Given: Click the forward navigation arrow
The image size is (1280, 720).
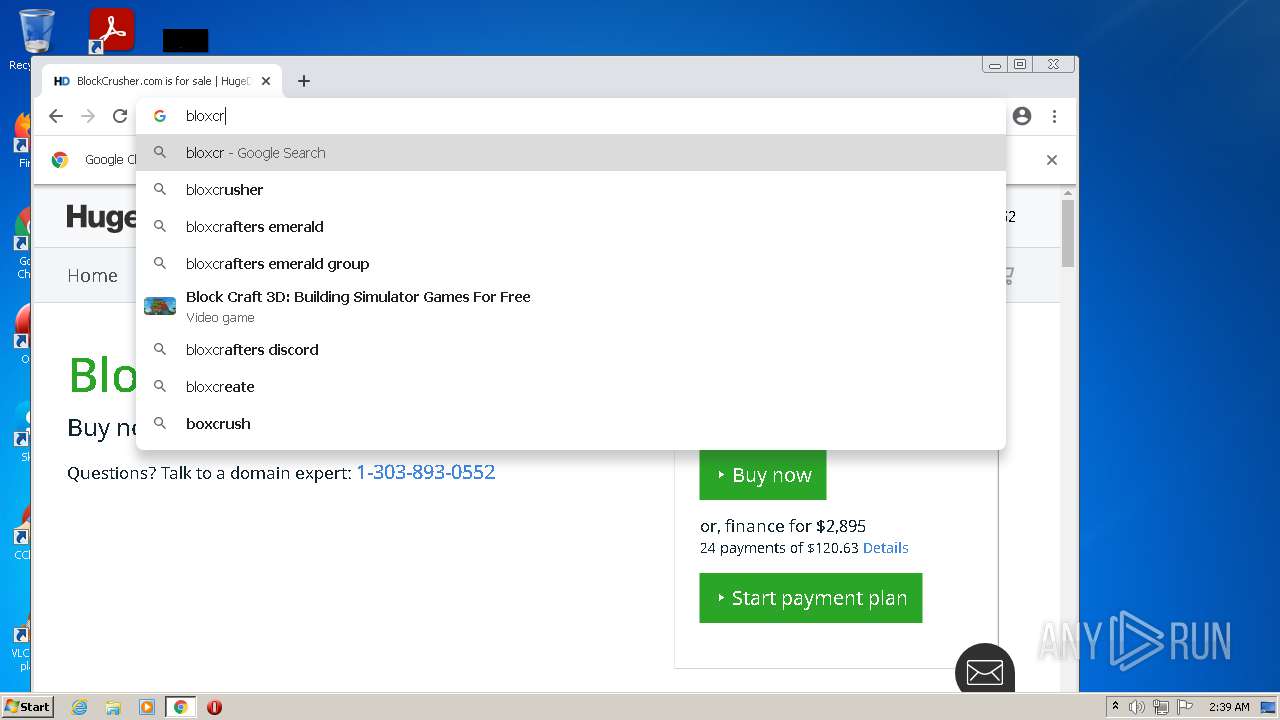Looking at the screenshot, I should [x=88, y=116].
